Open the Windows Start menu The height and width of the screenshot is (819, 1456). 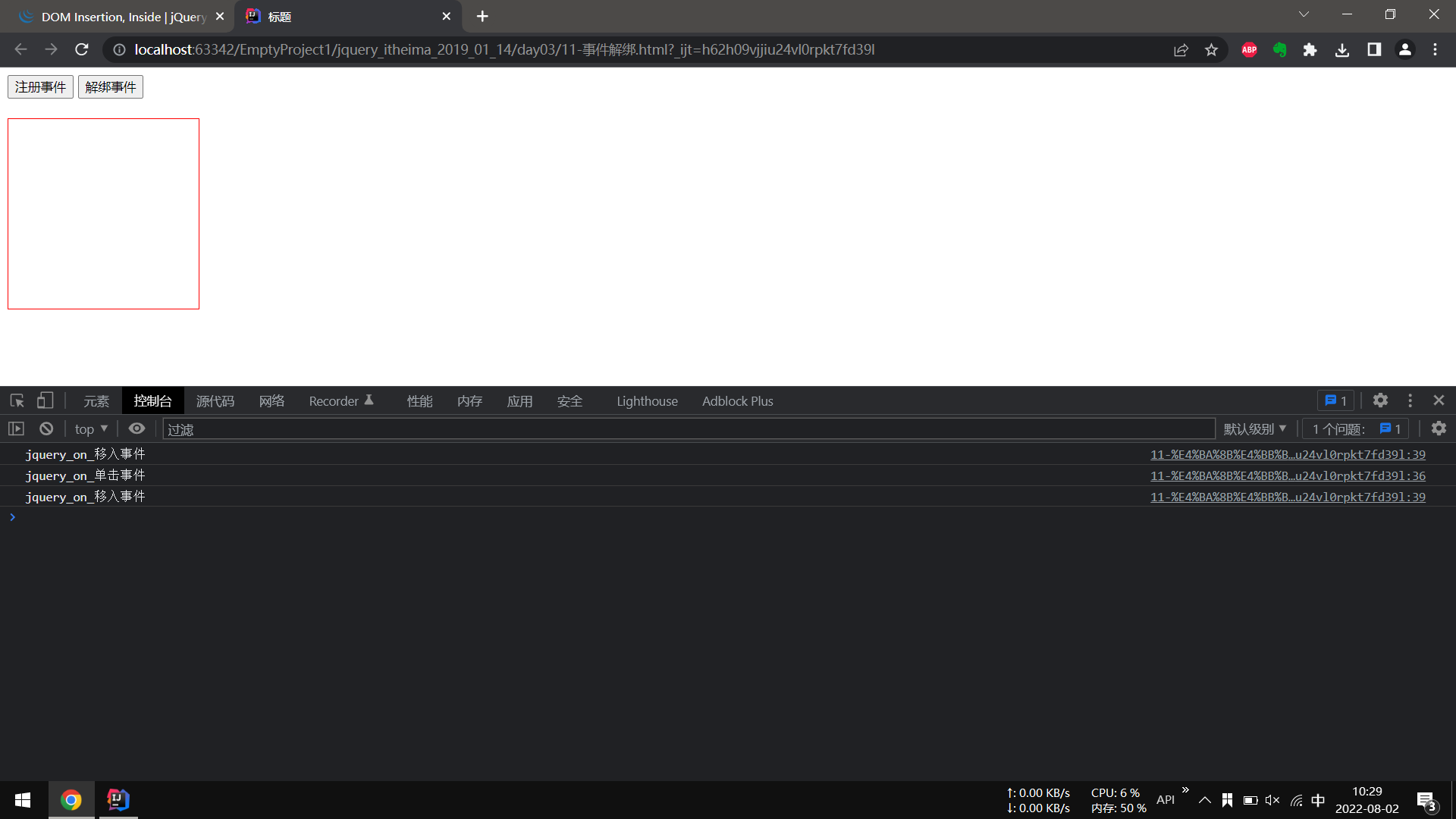(23, 800)
